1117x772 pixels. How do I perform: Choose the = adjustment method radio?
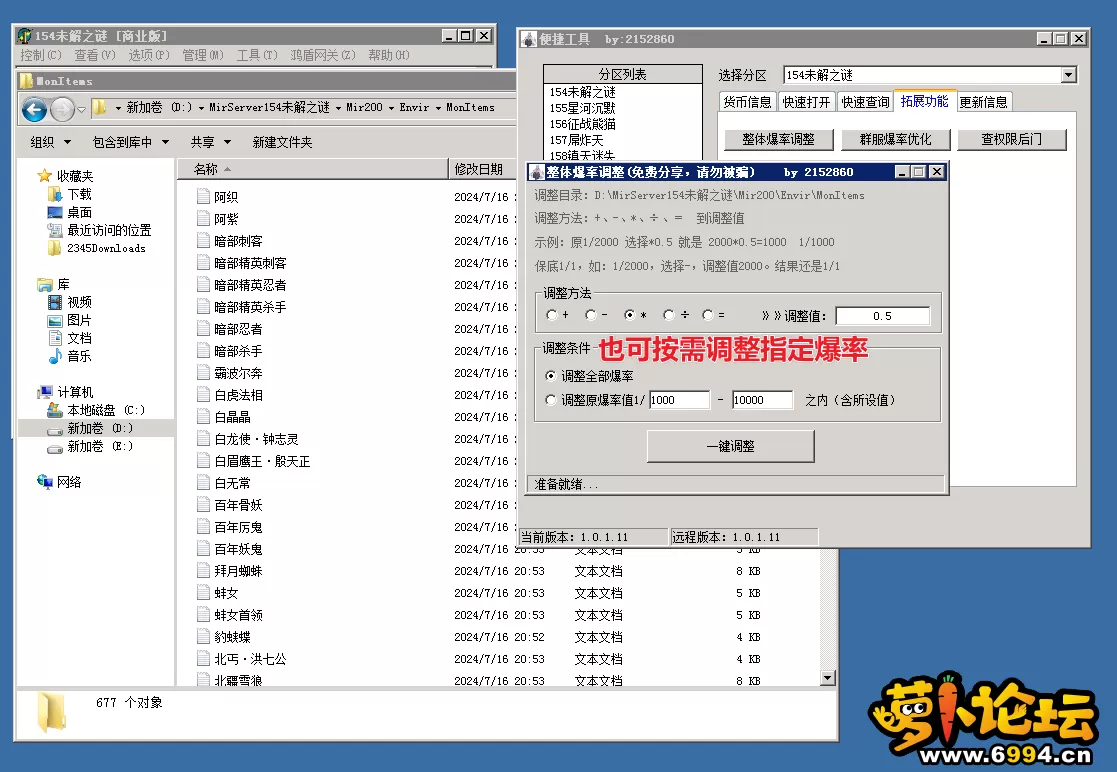coord(707,315)
